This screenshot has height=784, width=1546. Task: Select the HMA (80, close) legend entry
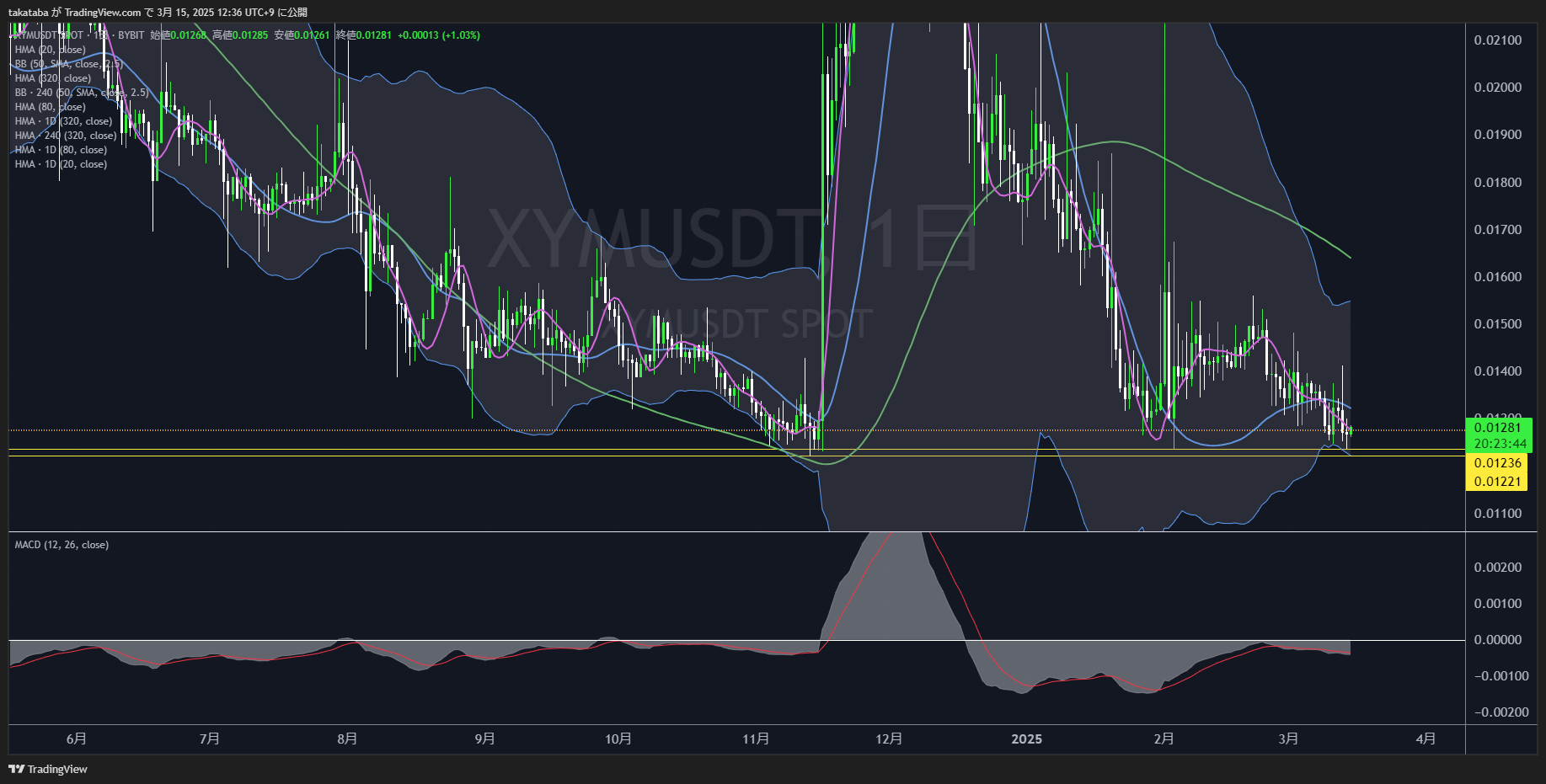point(50,107)
